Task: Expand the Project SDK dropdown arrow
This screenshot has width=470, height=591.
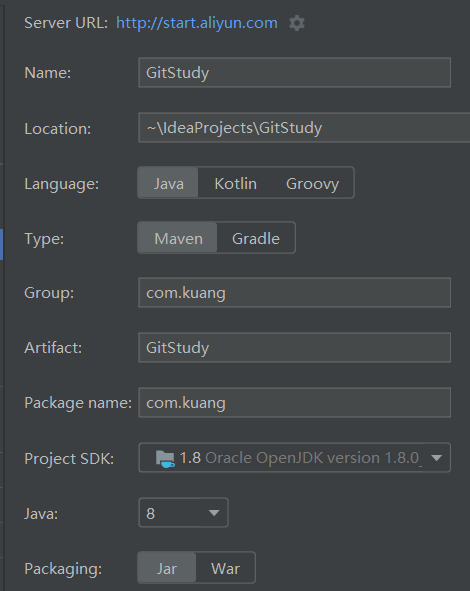Action: (x=436, y=458)
